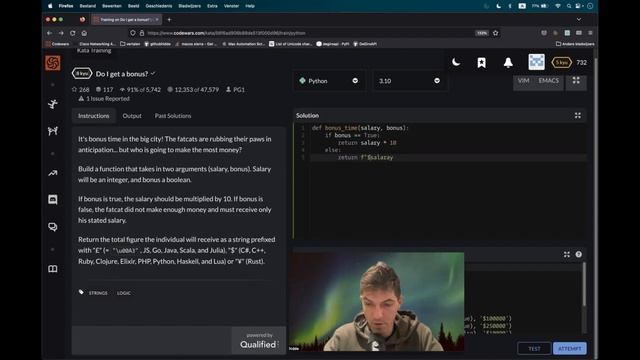Open the Apple menu
Screen dimensions: 640x360
point(50,6)
